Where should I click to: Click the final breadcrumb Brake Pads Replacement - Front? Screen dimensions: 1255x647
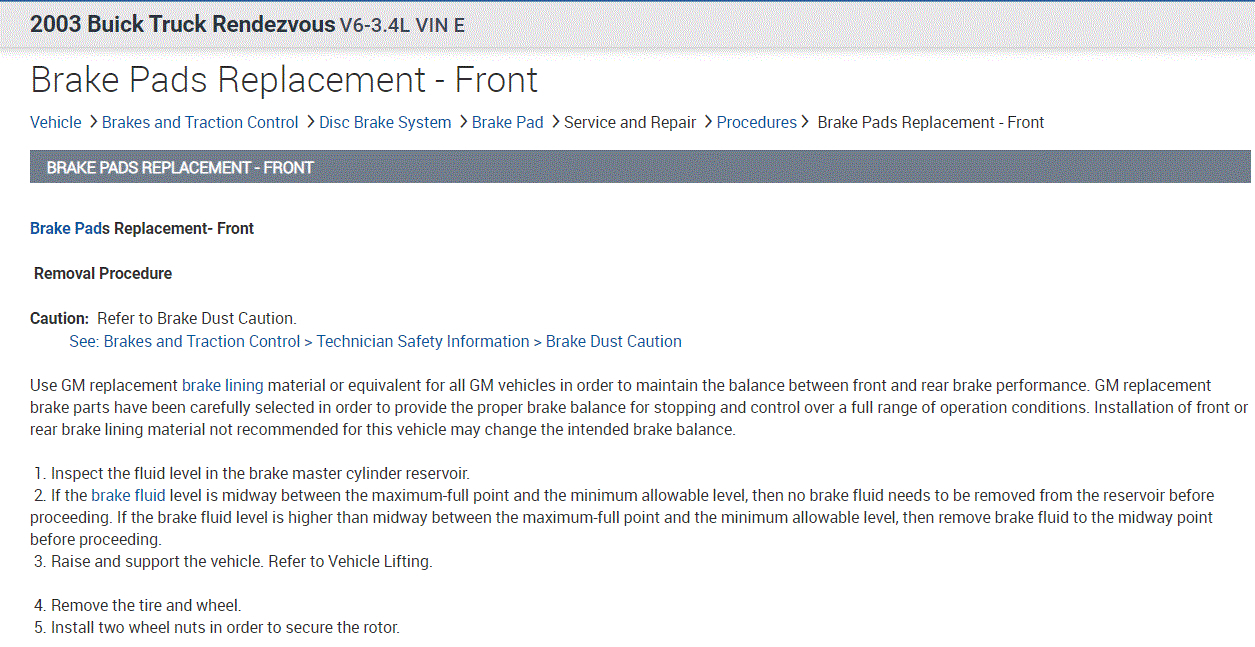tap(930, 122)
